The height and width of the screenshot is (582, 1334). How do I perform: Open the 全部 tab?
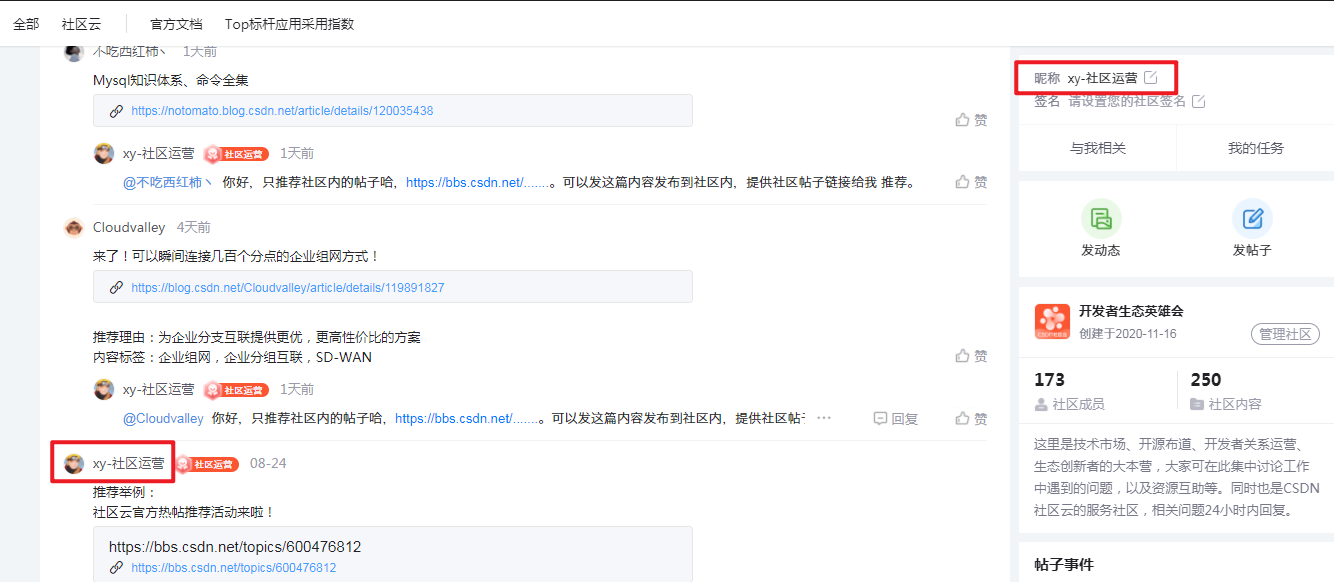click(26, 24)
